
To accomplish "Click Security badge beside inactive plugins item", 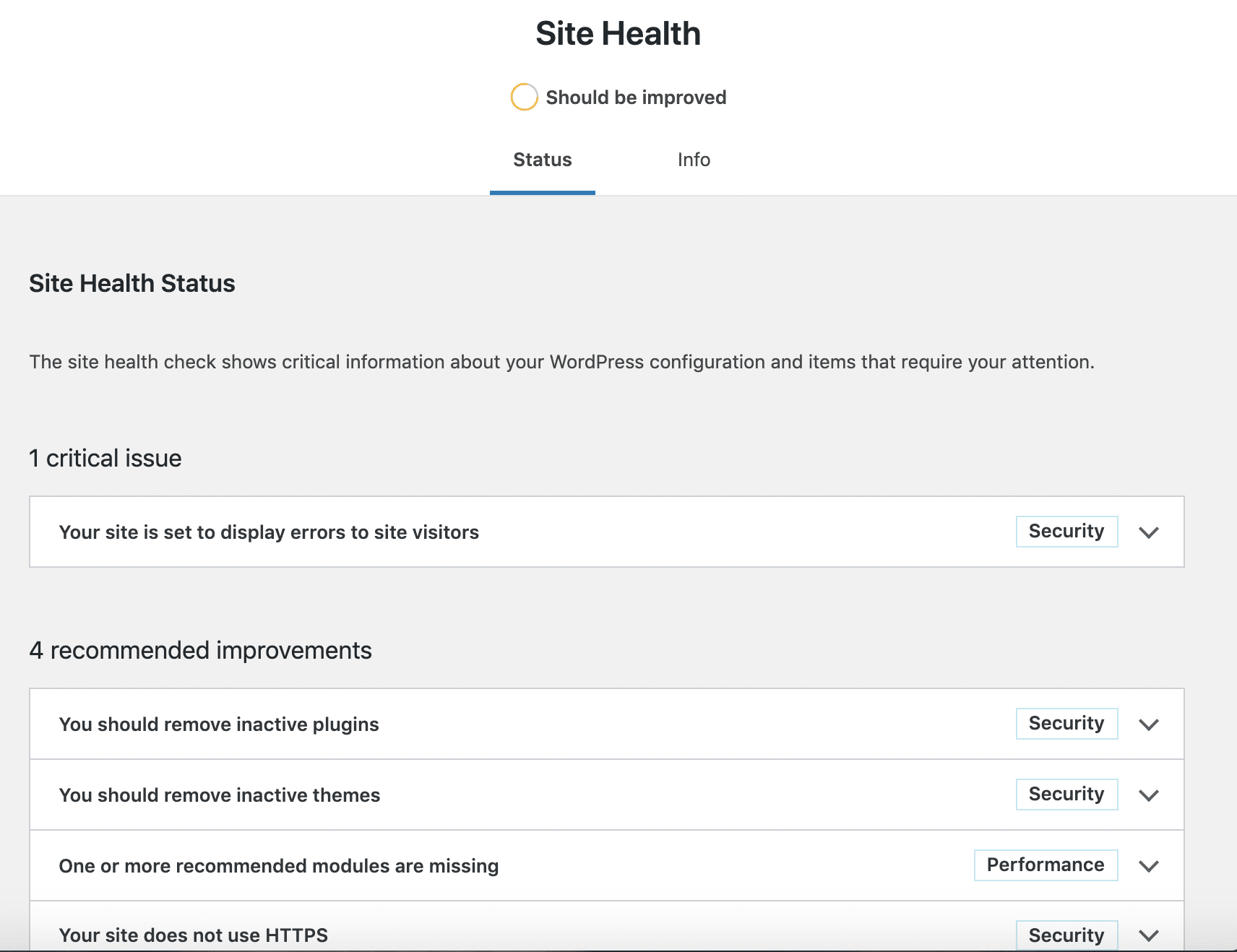I will (x=1066, y=723).
